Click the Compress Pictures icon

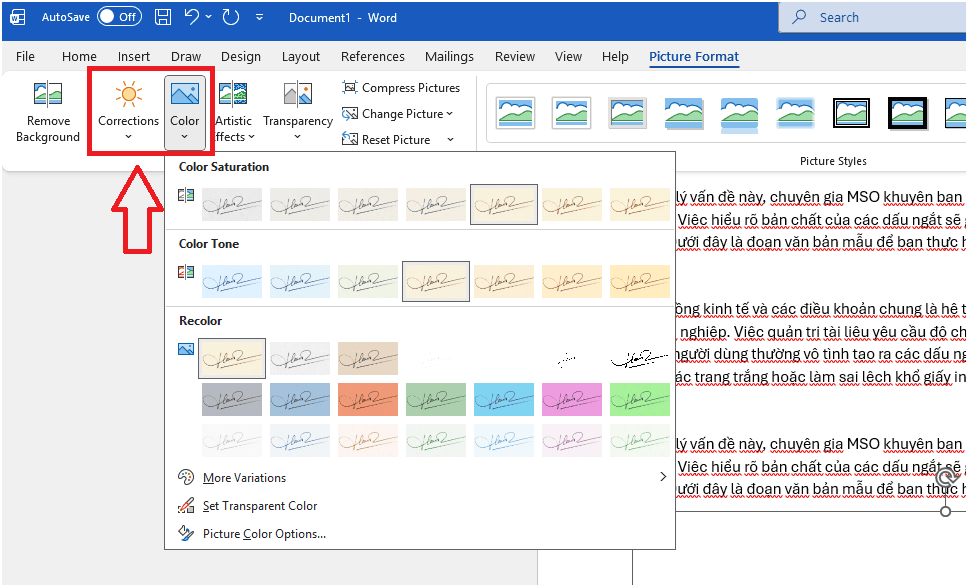coord(350,88)
